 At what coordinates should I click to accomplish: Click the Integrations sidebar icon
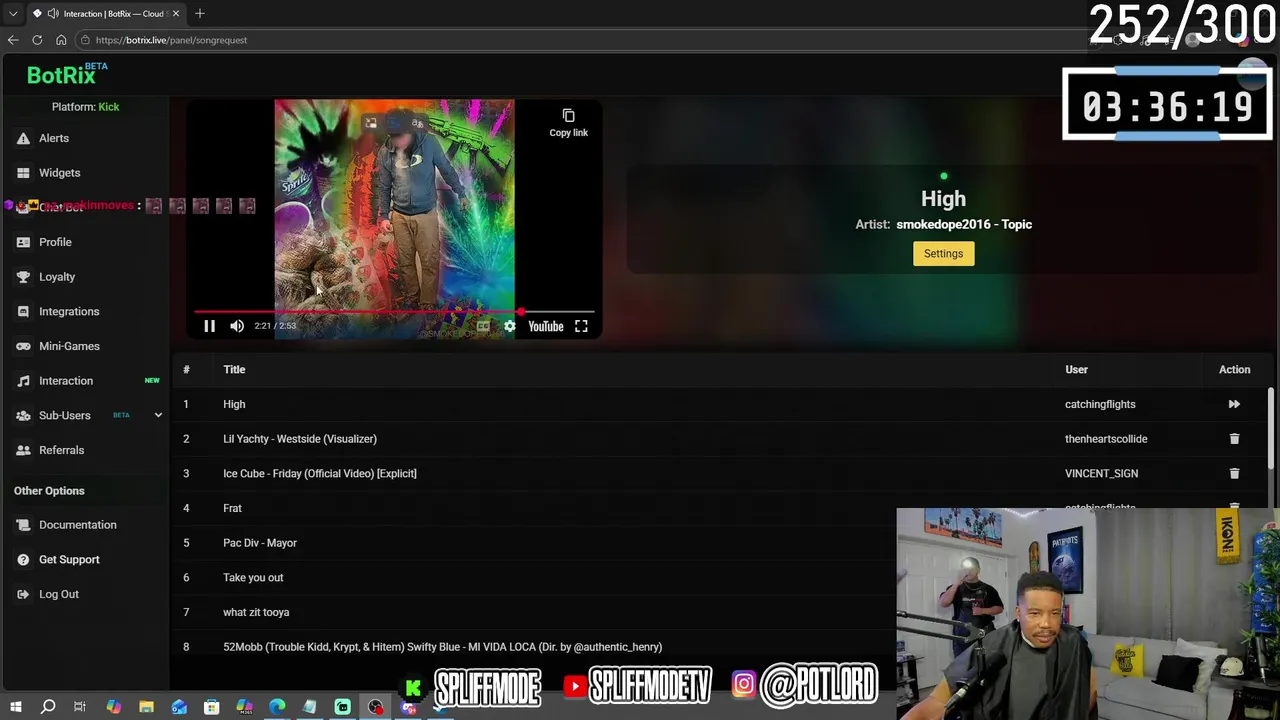coord(23,312)
